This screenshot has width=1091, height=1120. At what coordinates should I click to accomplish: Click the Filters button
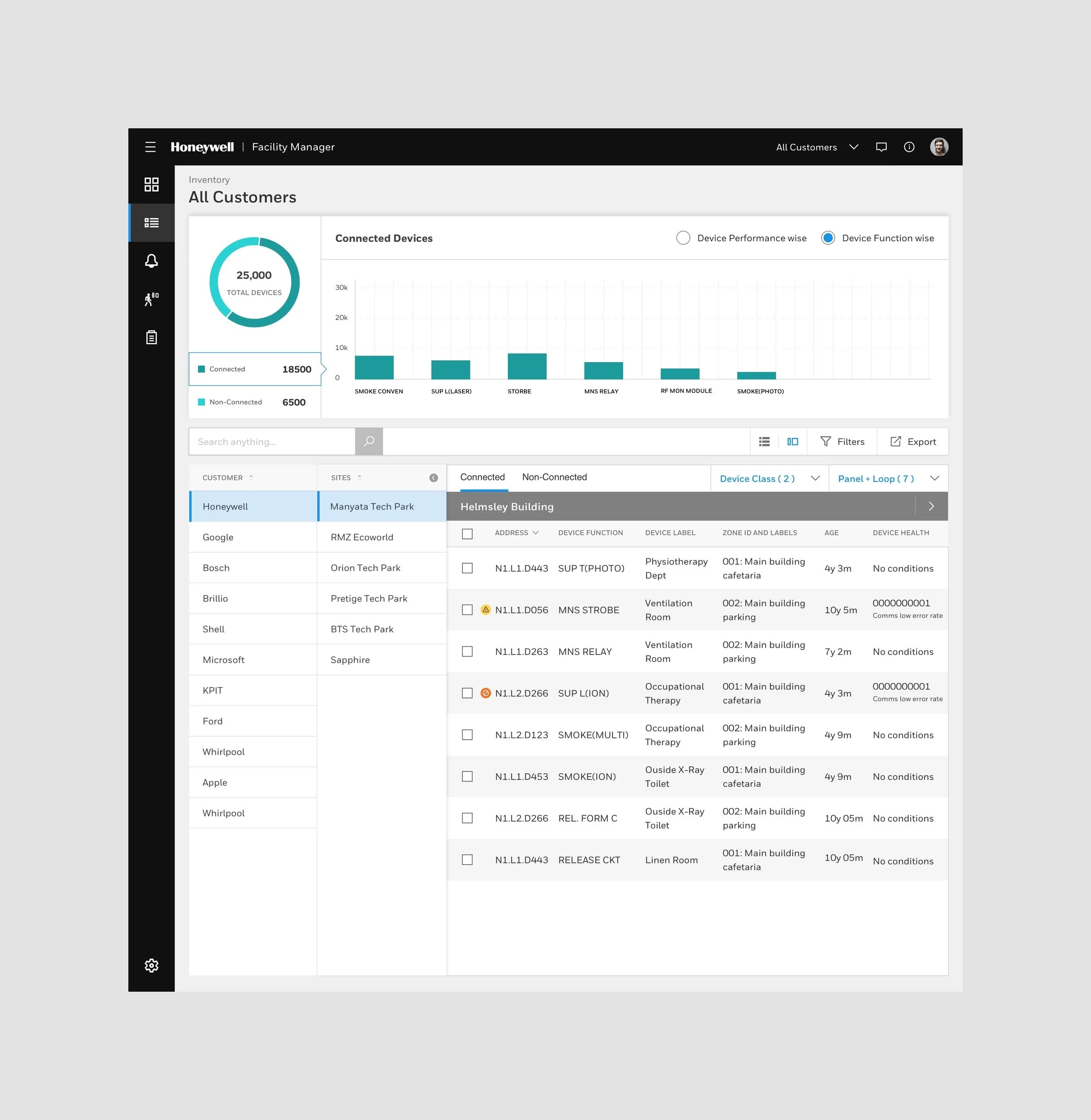pos(842,442)
